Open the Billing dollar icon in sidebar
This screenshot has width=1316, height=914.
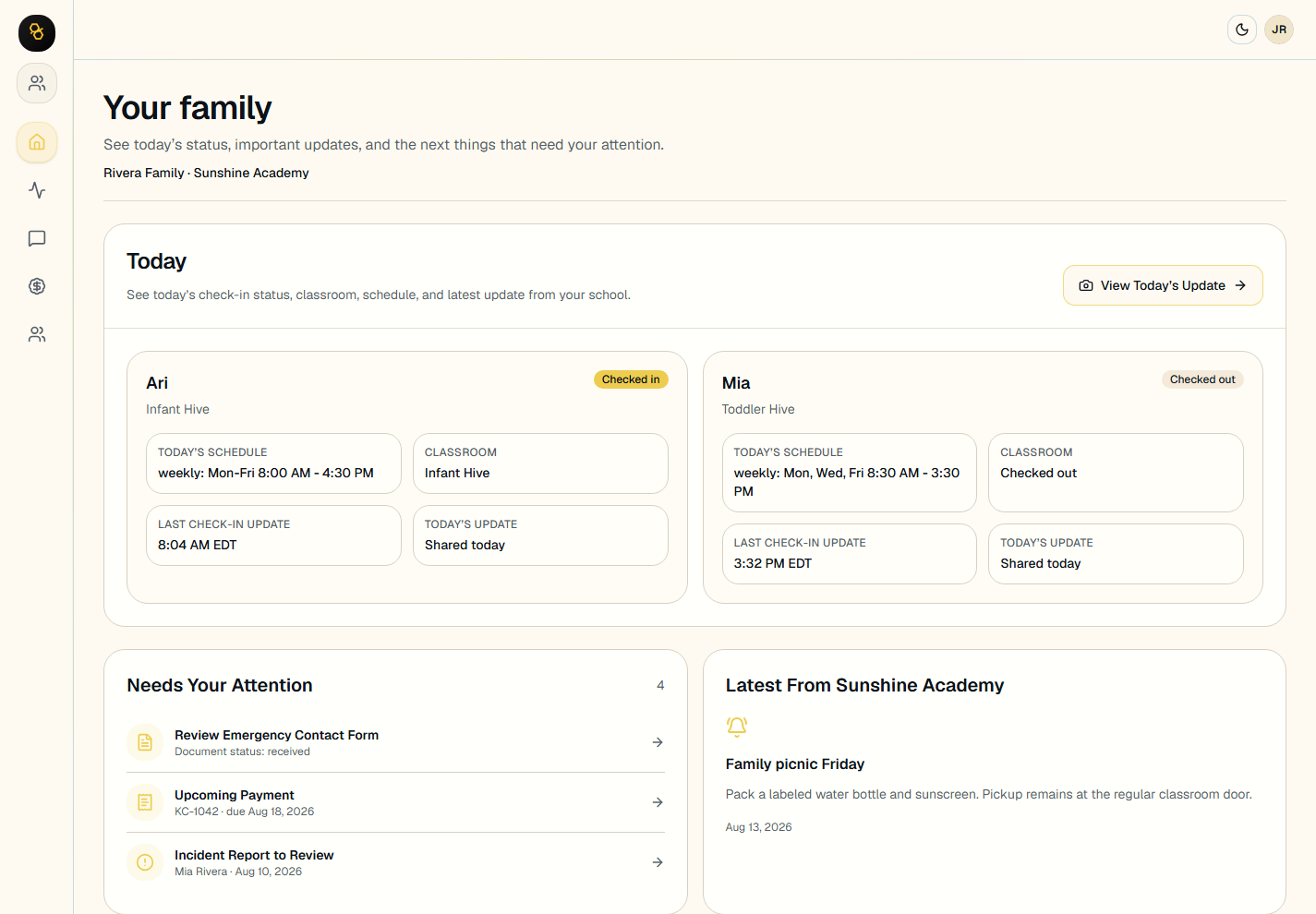[37, 286]
